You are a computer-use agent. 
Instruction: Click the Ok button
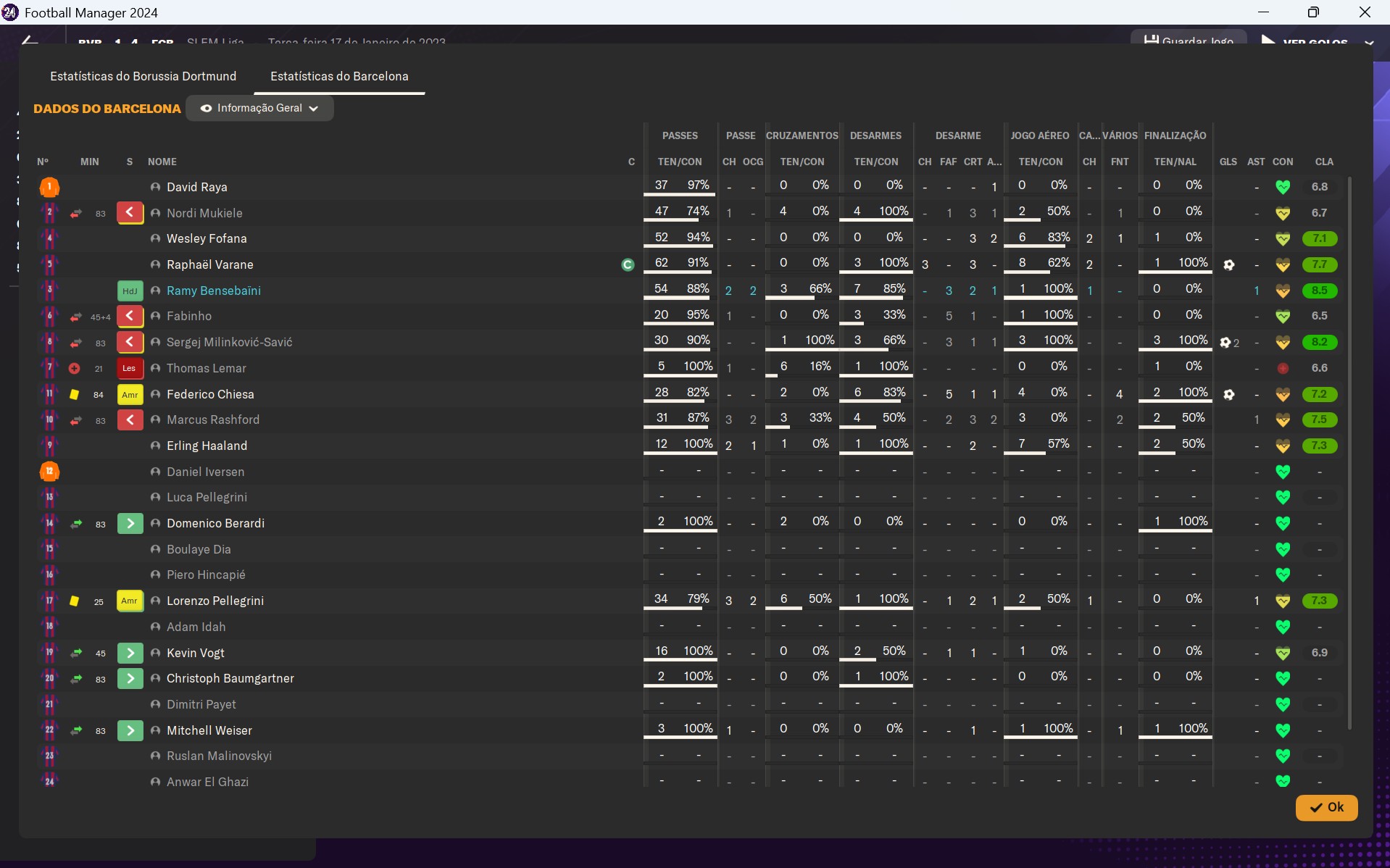point(1326,807)
